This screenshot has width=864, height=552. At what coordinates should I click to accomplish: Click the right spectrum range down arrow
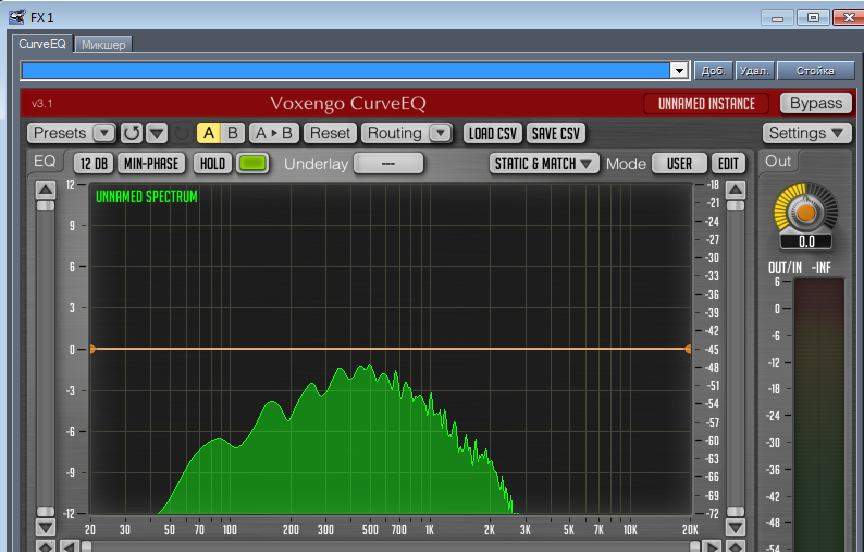tap(735, 526)
